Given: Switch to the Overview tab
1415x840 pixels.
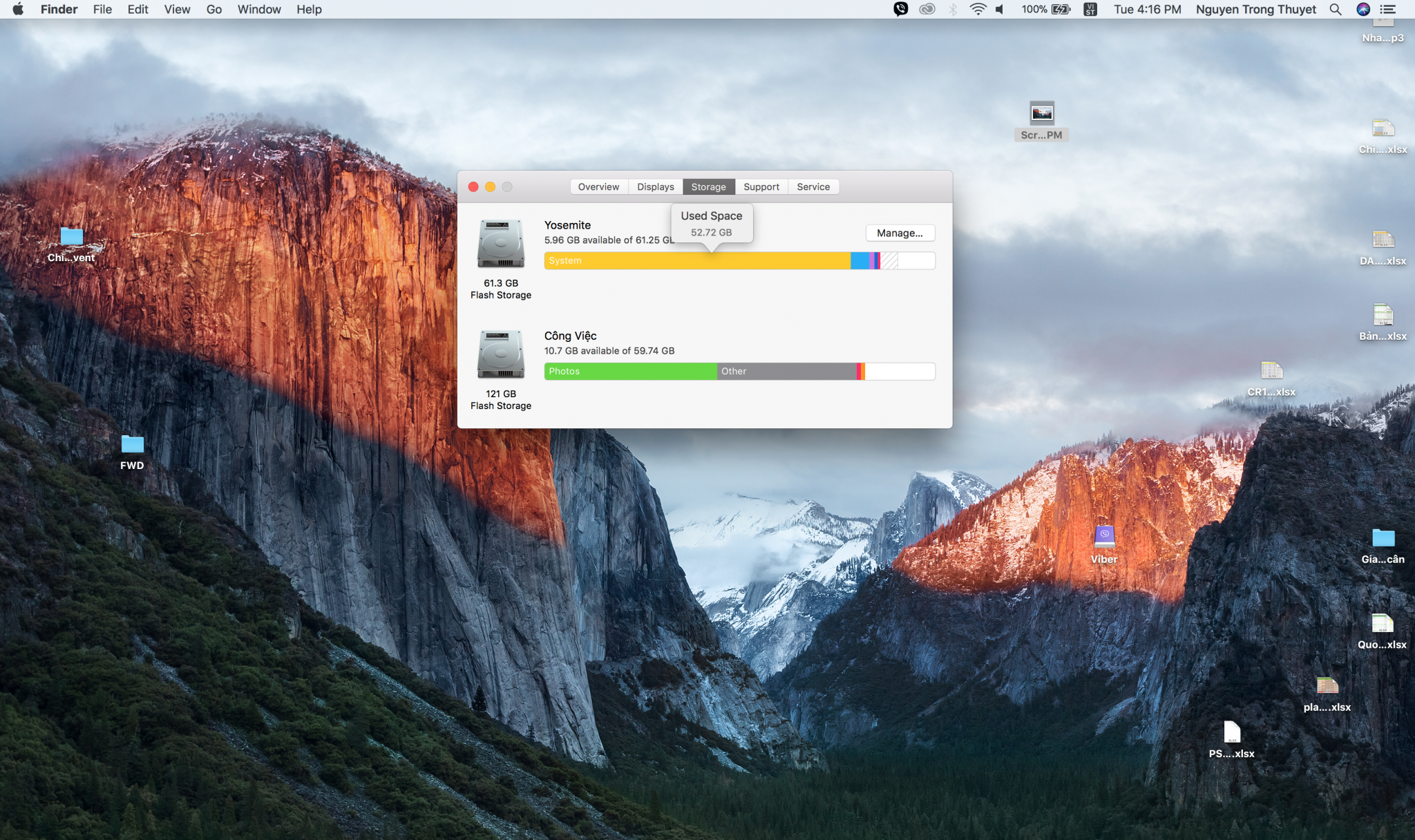Looking at the screenshot, I should point(598,187).
